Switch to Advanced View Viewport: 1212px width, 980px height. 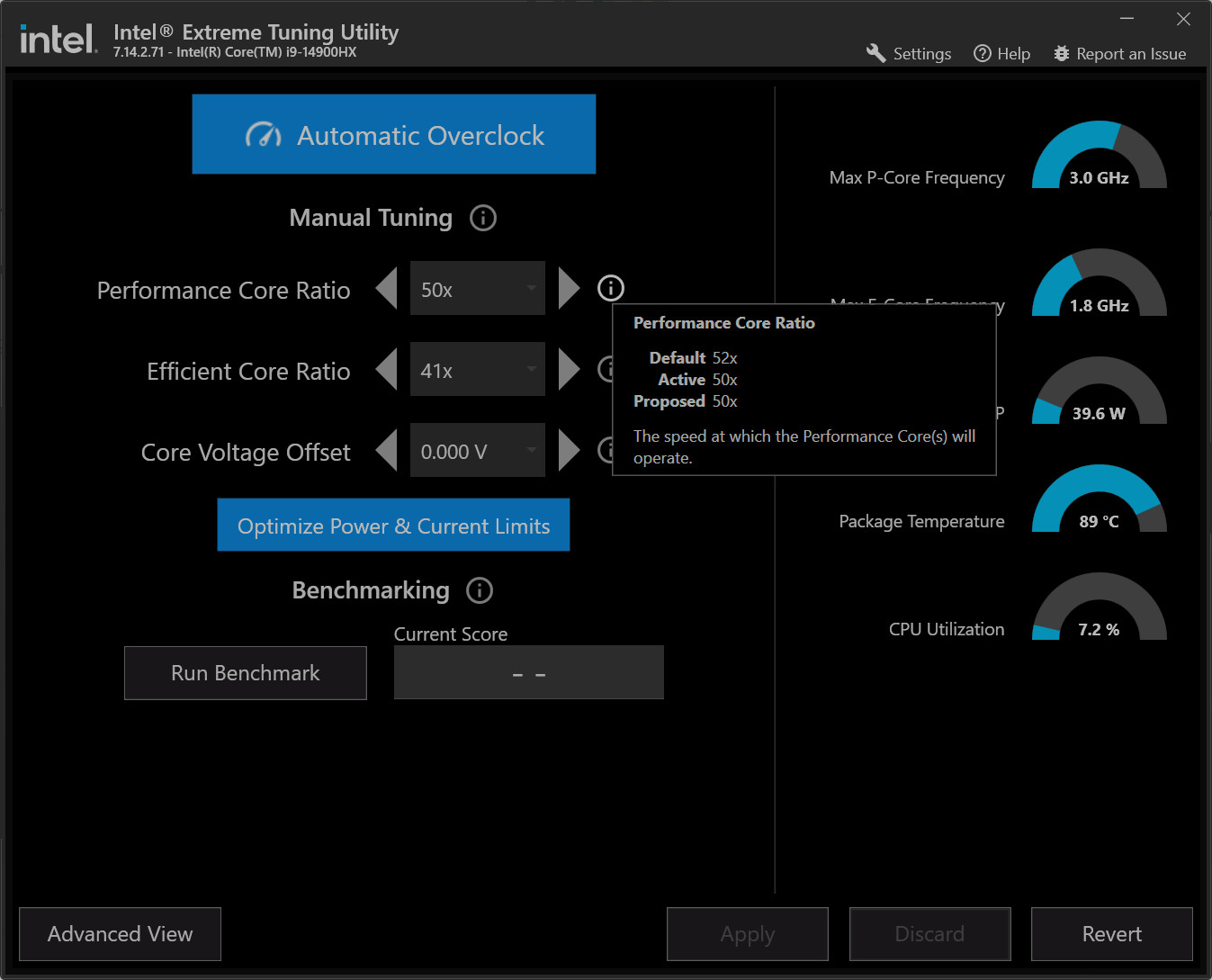pyautogui.click(x=120, y=934)
